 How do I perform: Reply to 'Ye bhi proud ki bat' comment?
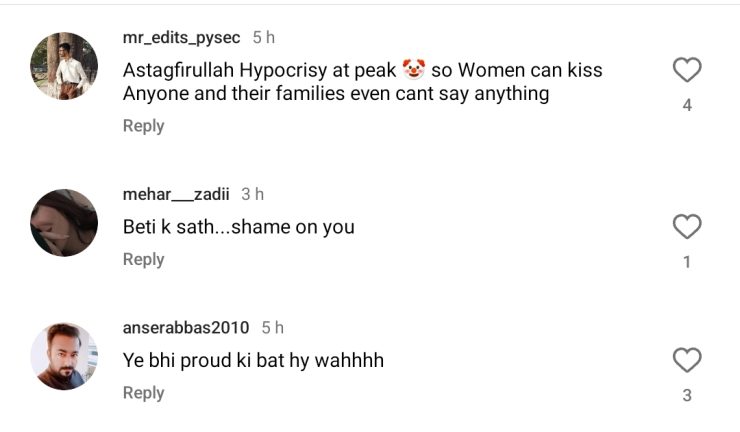(x=143, y=393)
